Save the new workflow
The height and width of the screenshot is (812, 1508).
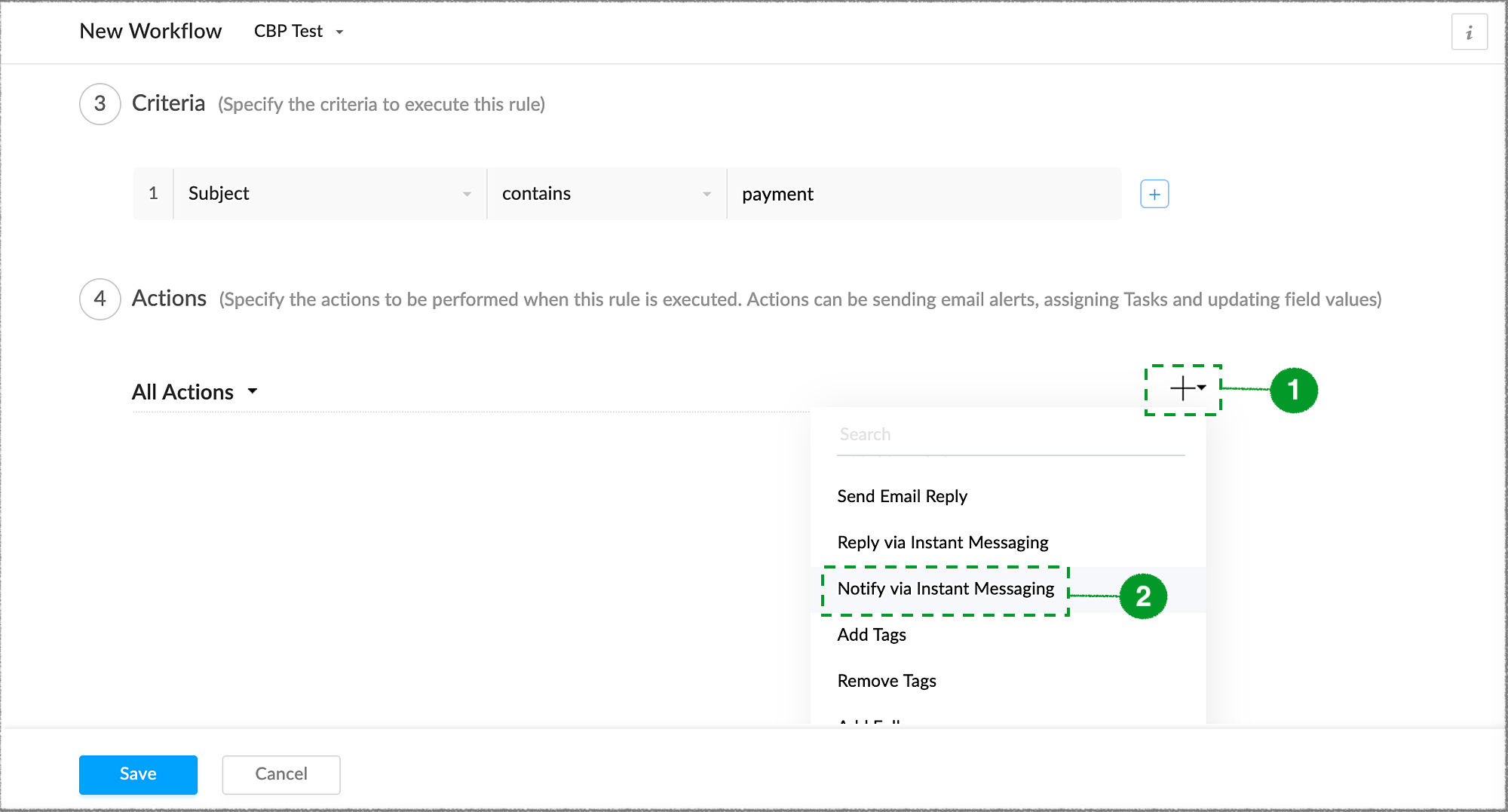tap(138, 774)
